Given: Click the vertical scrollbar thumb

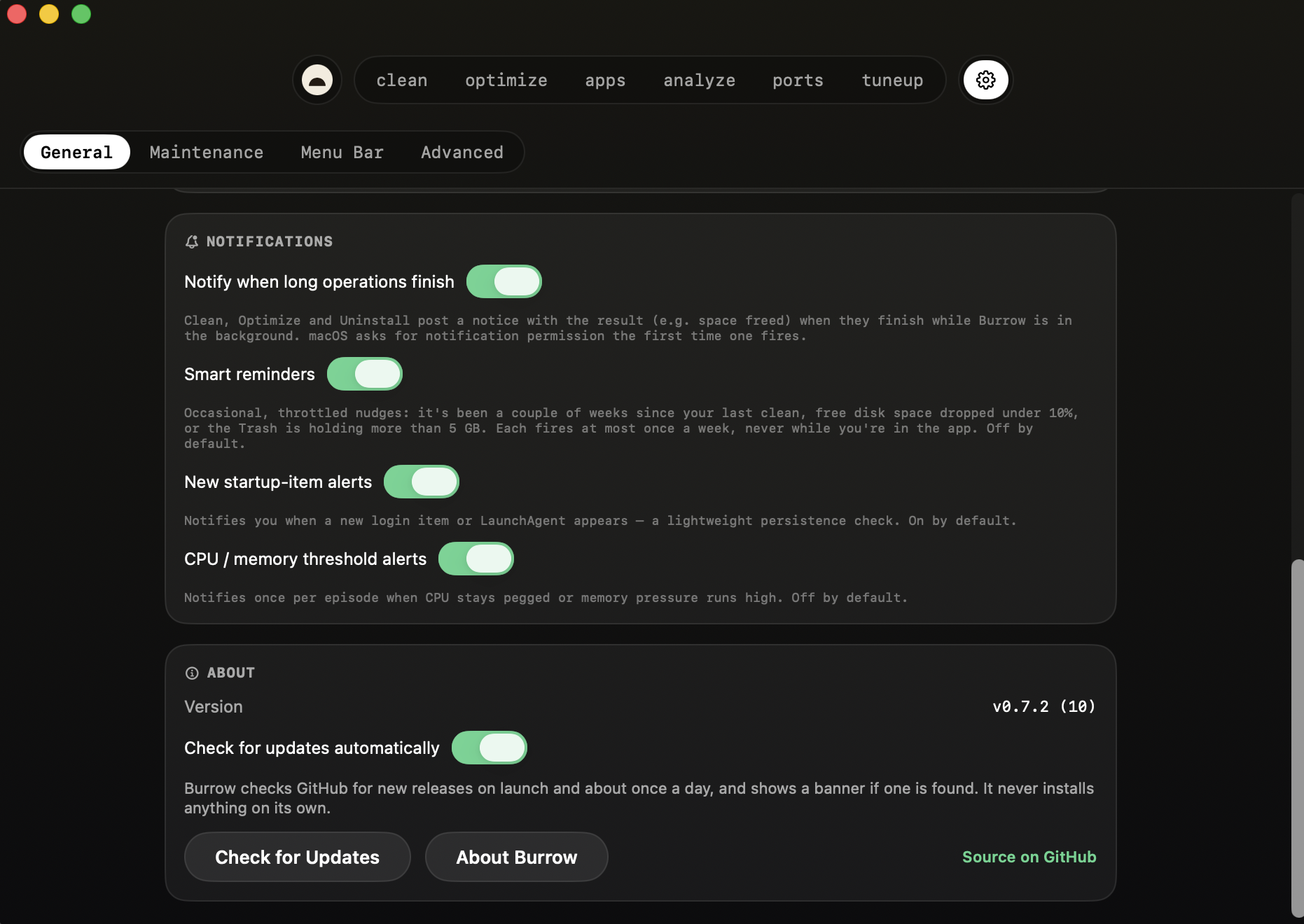Looking at the screenshot, I should 1298,738.
